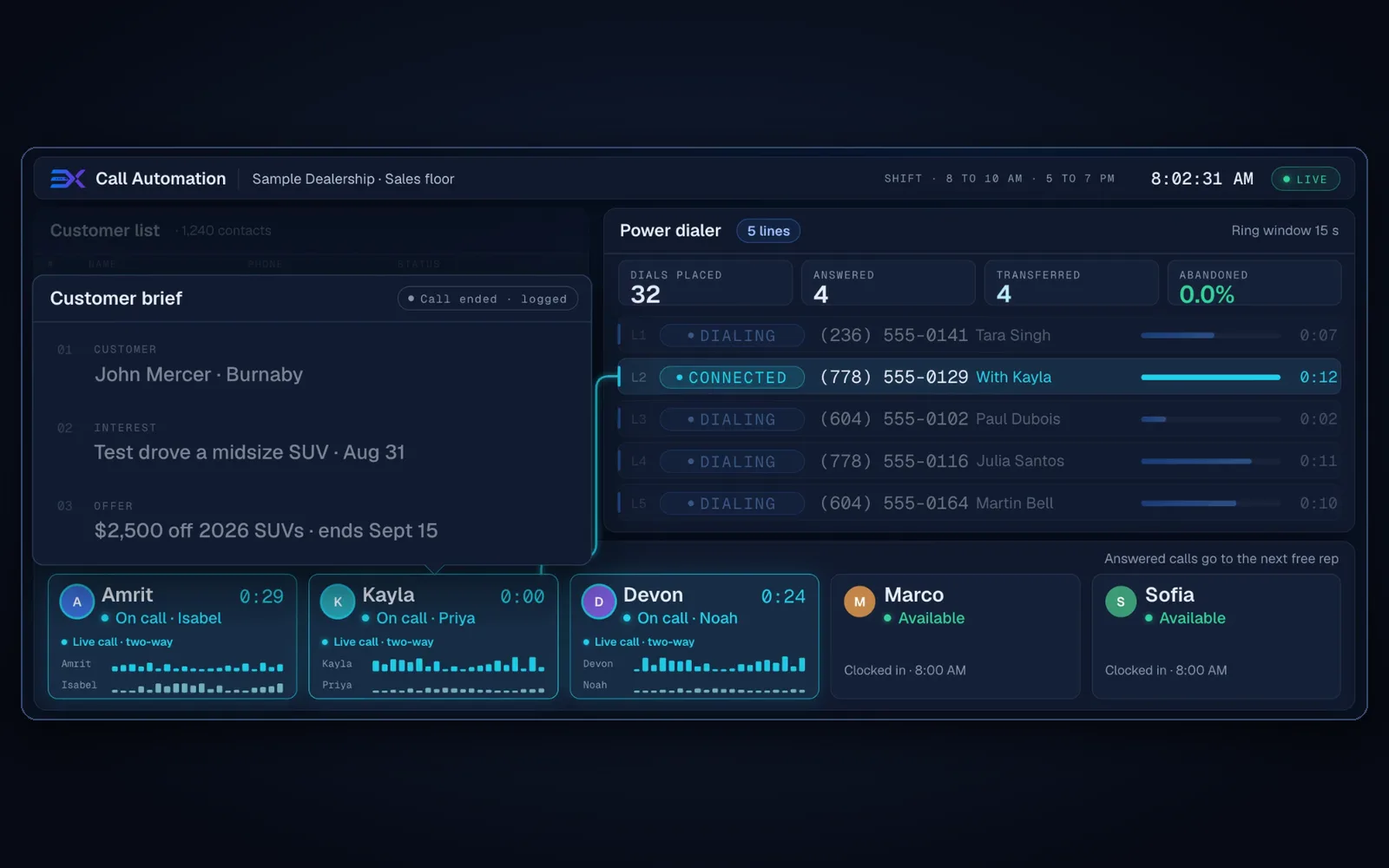Click the Ring window 15 s label
This screenshot has width=1389, height=868.
click(x=1285, y=231)
